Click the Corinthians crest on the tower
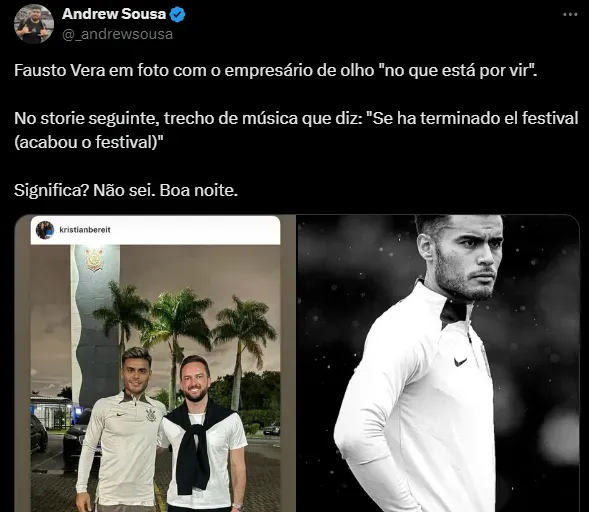Image resolution: width=589 pixels, height=512 pixels. click(94, 260)
